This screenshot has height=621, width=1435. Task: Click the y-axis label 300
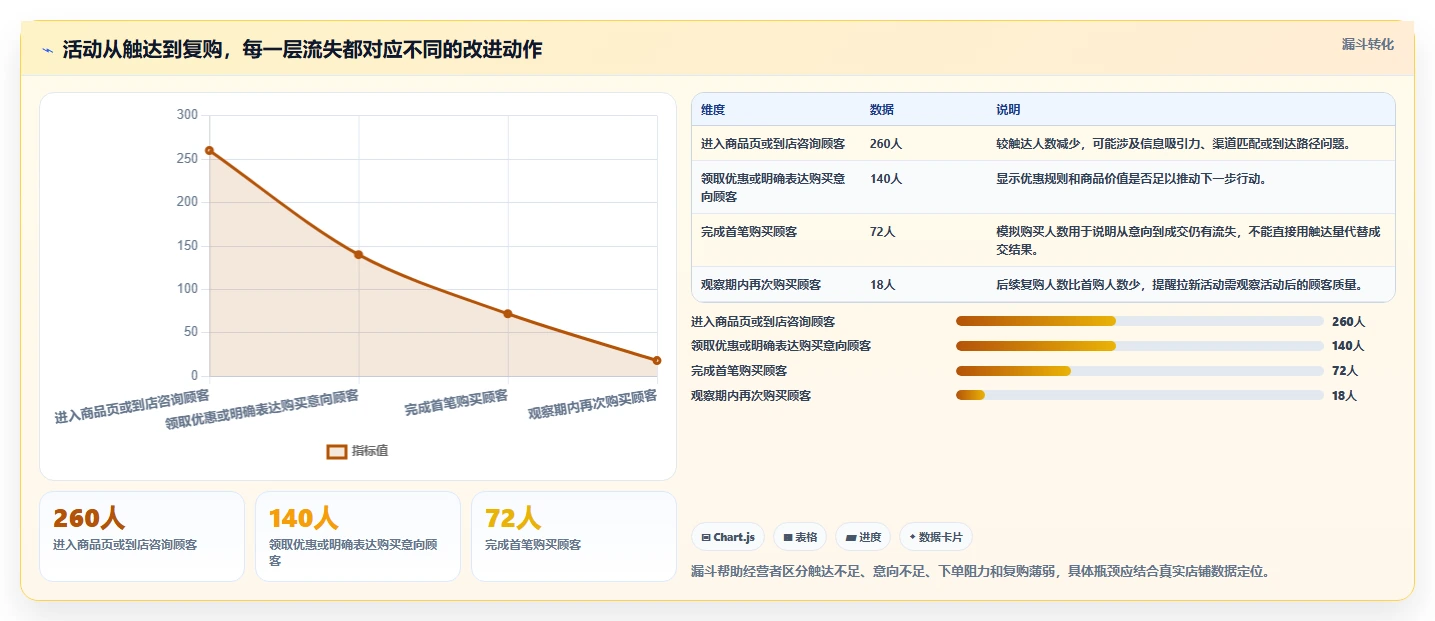pos(187,115)
